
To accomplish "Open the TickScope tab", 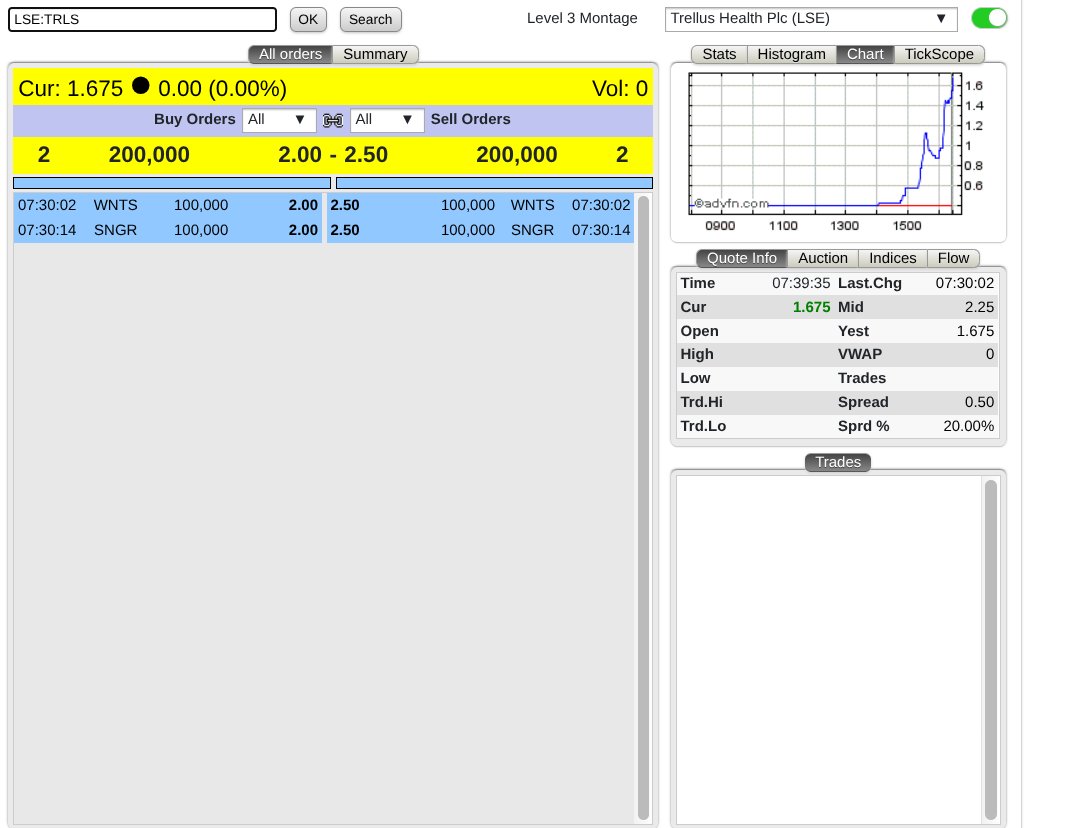I will (x=939, y=54).
